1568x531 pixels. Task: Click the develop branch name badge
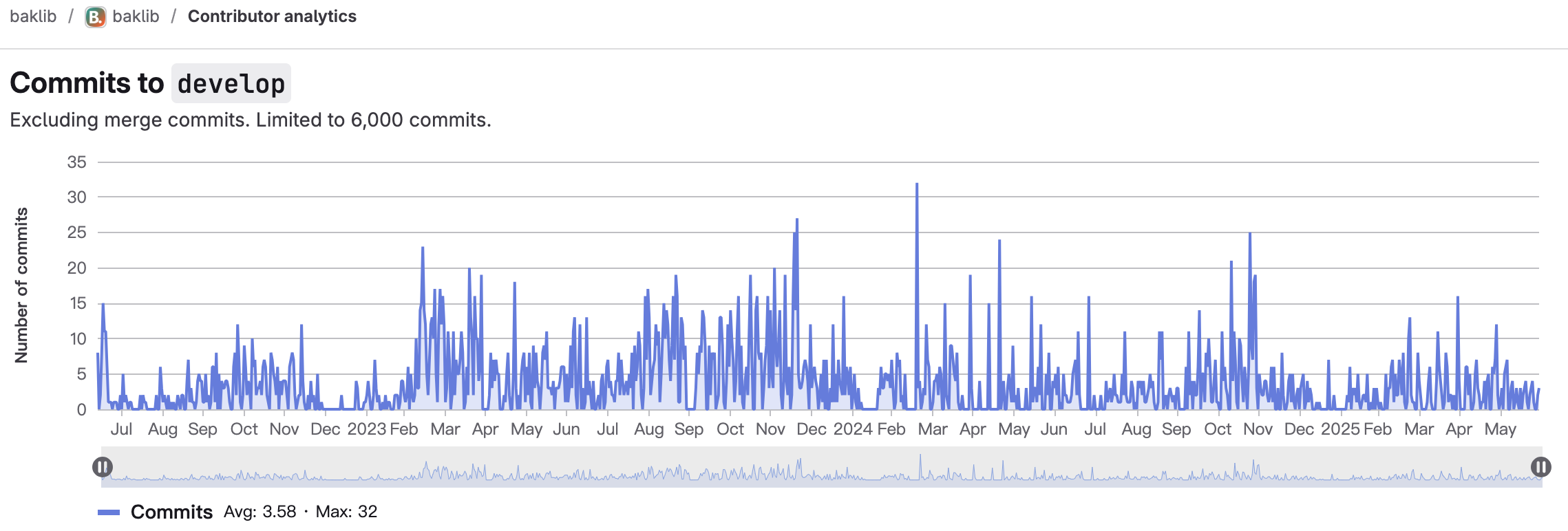click(231, 84)
